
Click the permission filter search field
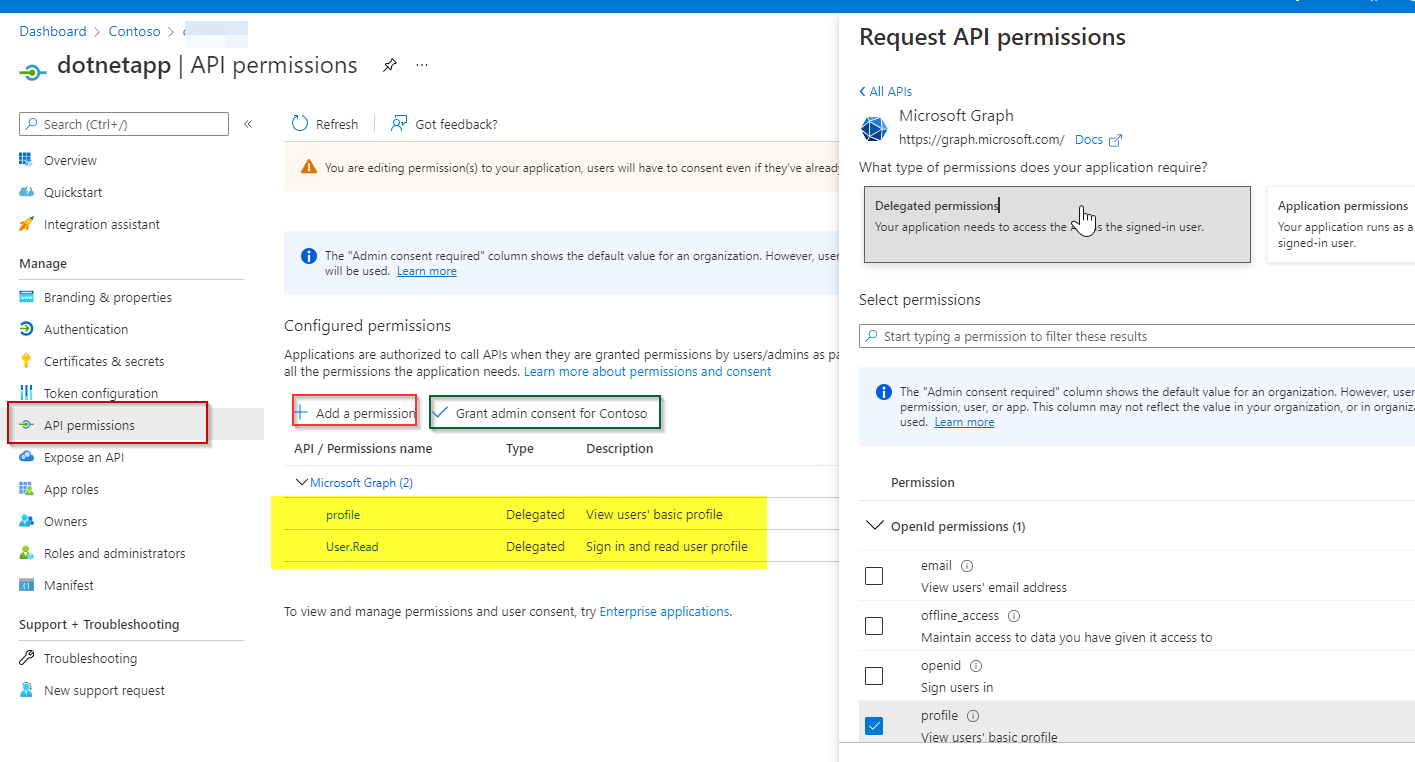[1137, 336]
